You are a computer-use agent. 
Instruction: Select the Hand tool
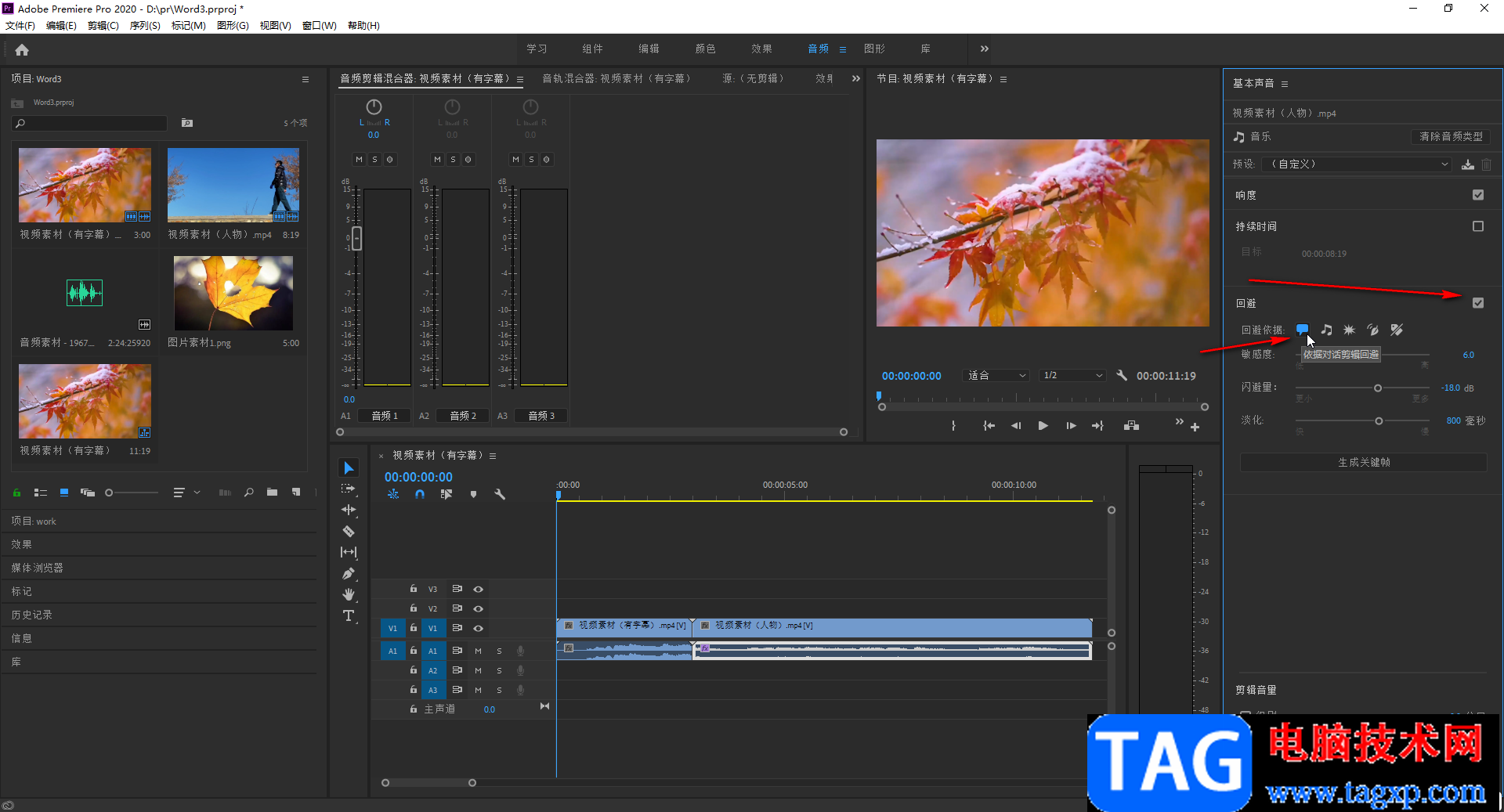[x=349, y=595]
